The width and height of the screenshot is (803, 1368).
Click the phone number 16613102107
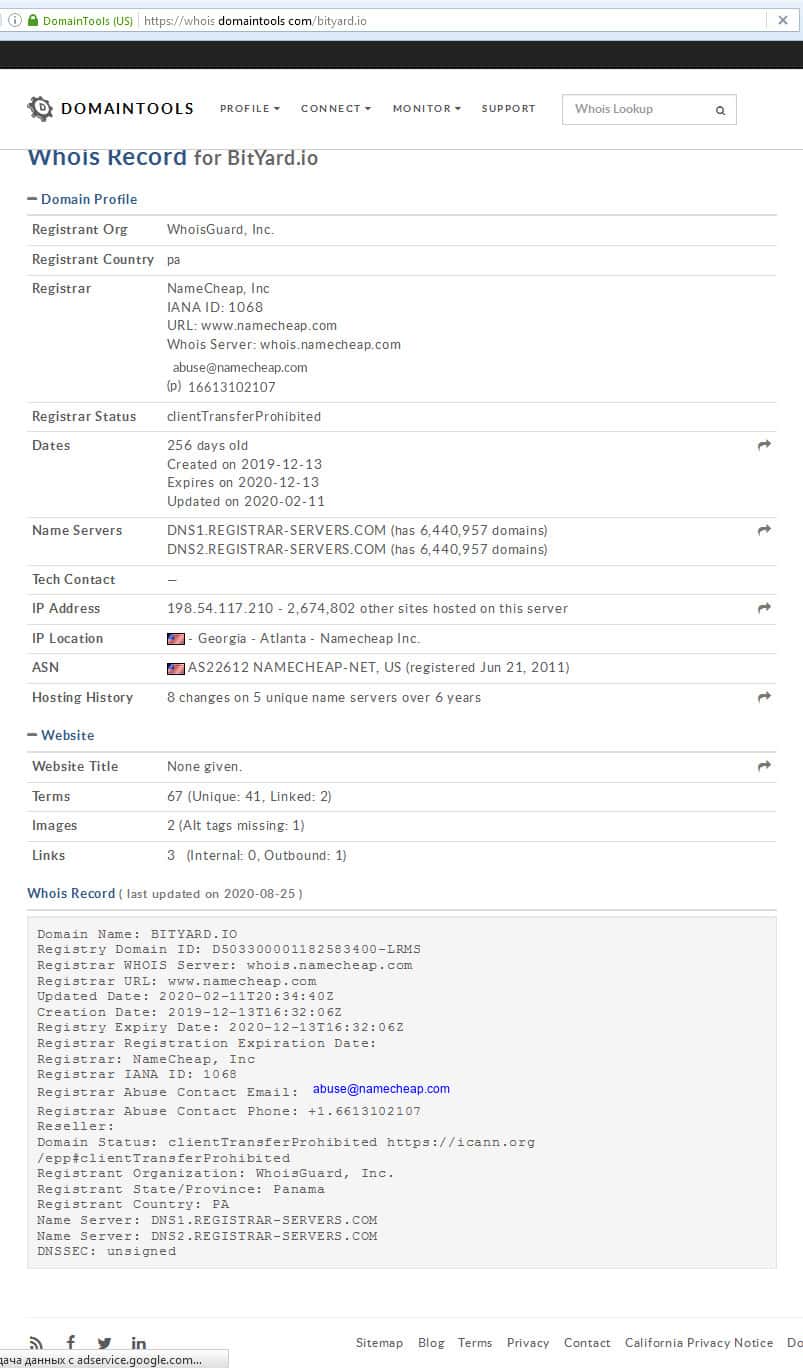231,387
